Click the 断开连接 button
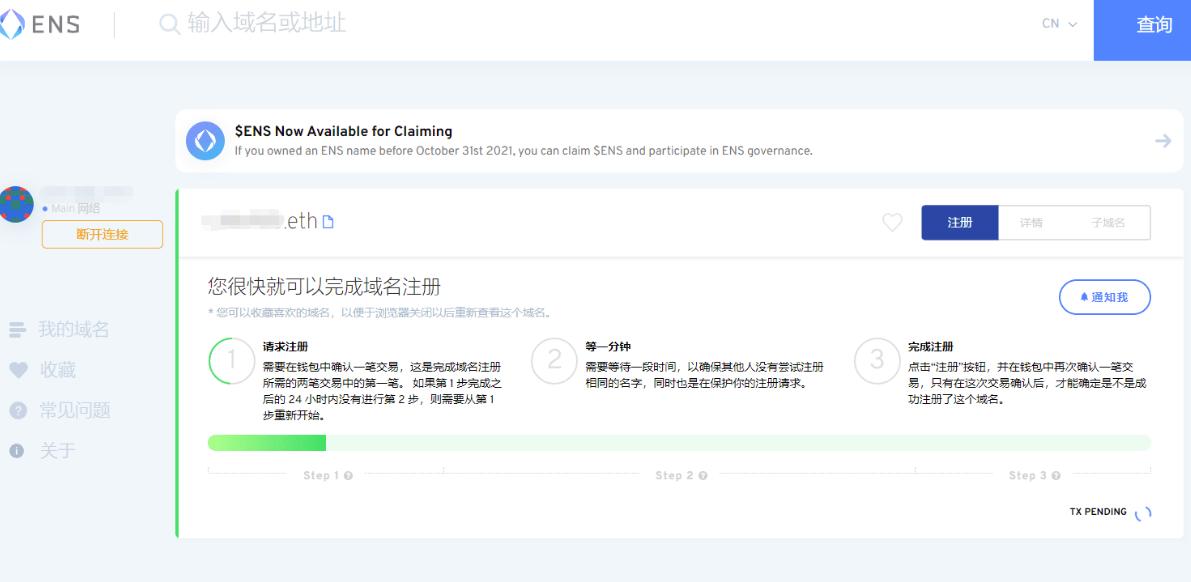Screen dimensions: 1191x582 [x=102, y=234]
